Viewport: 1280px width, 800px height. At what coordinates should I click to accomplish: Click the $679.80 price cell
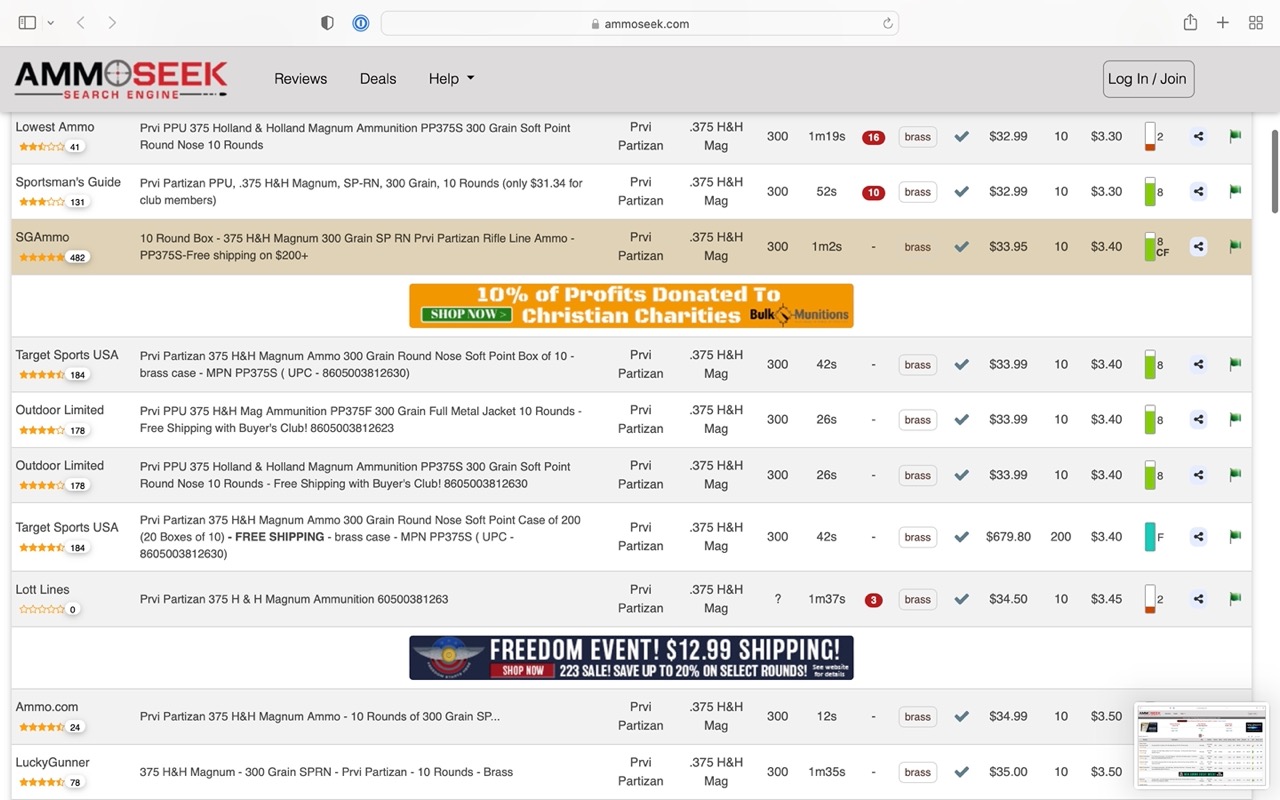pos(1008,537)
